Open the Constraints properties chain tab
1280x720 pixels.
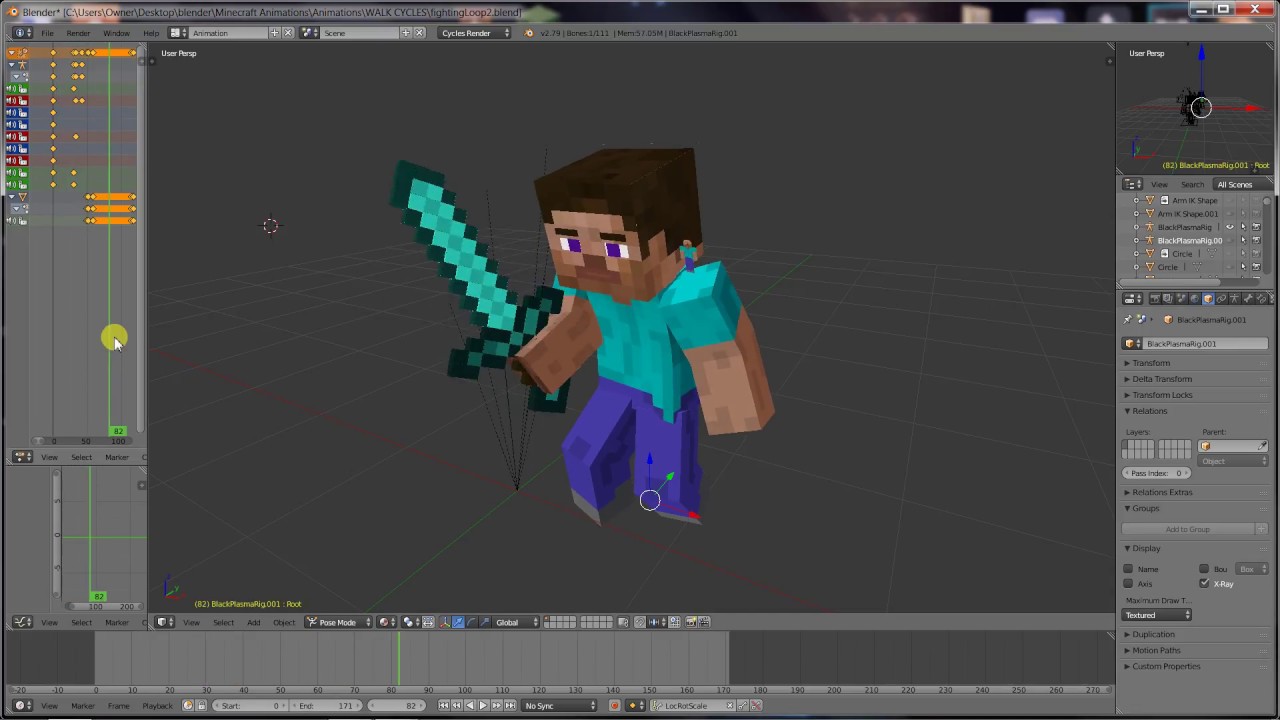1221,298
